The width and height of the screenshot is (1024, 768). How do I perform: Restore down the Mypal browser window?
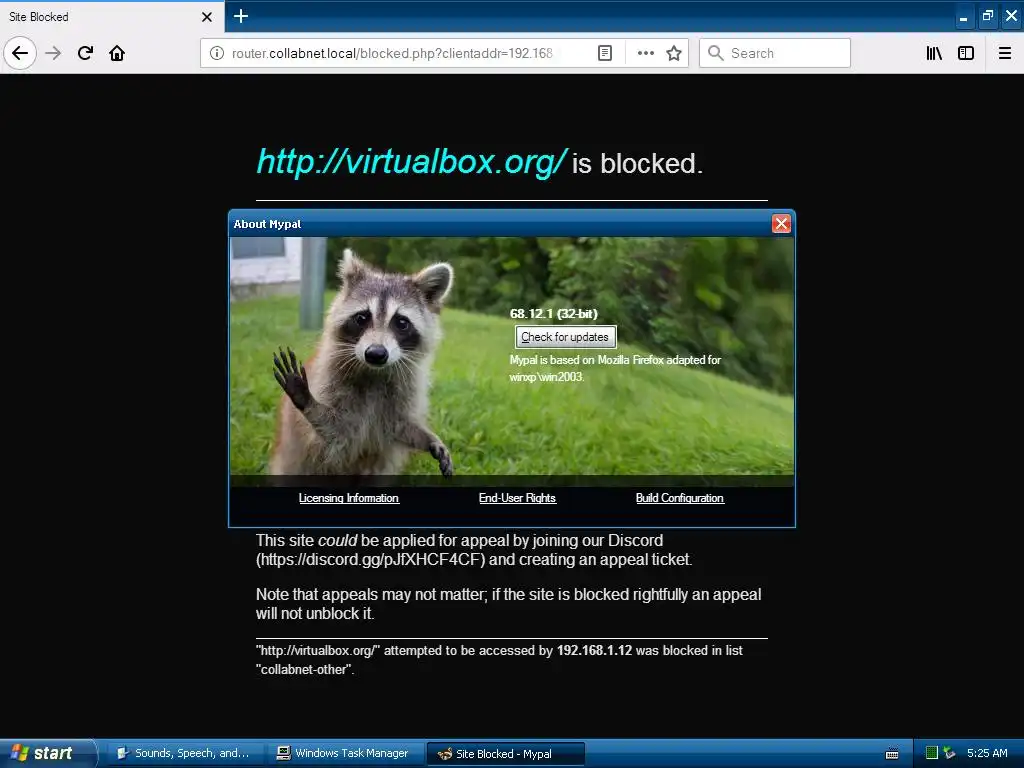coord(987,17)
